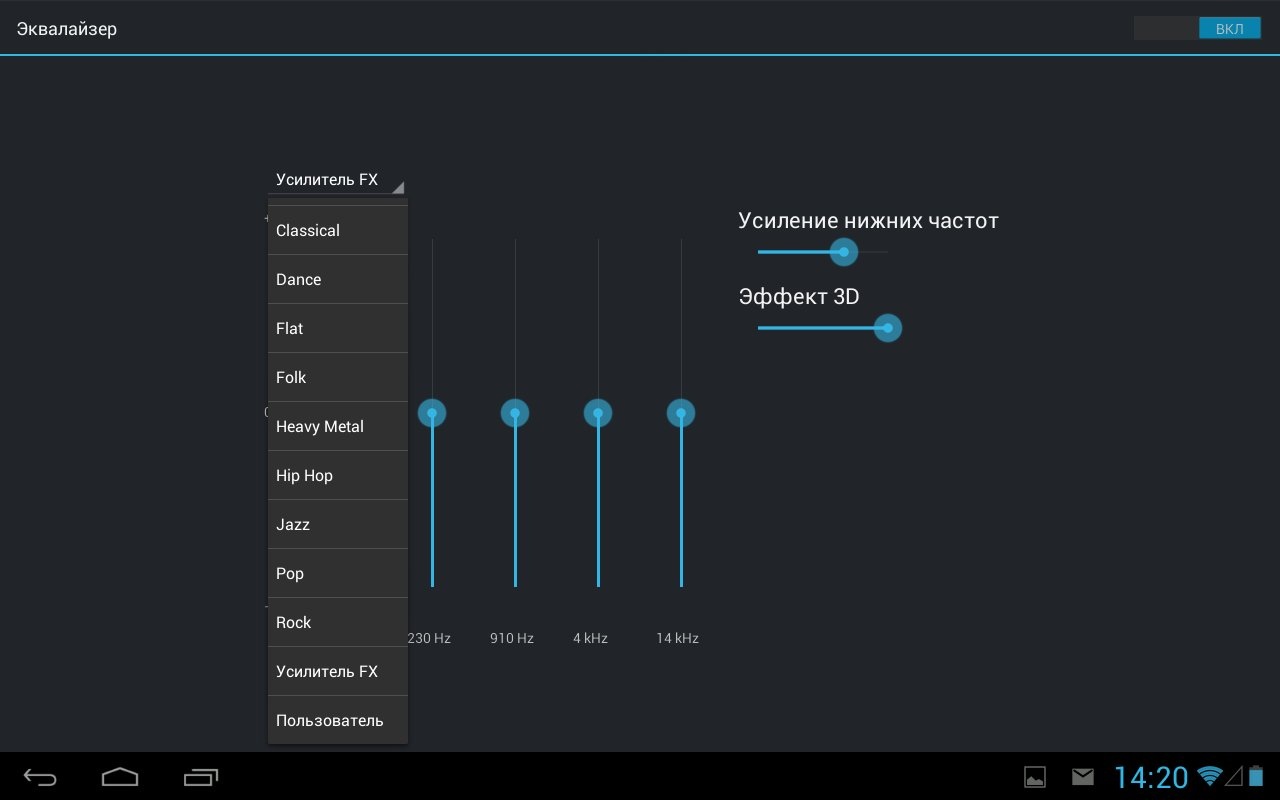Click the Эффект 3D slider knob
The width and height of the screenshot is (1280, 800).
coord(887,328)
